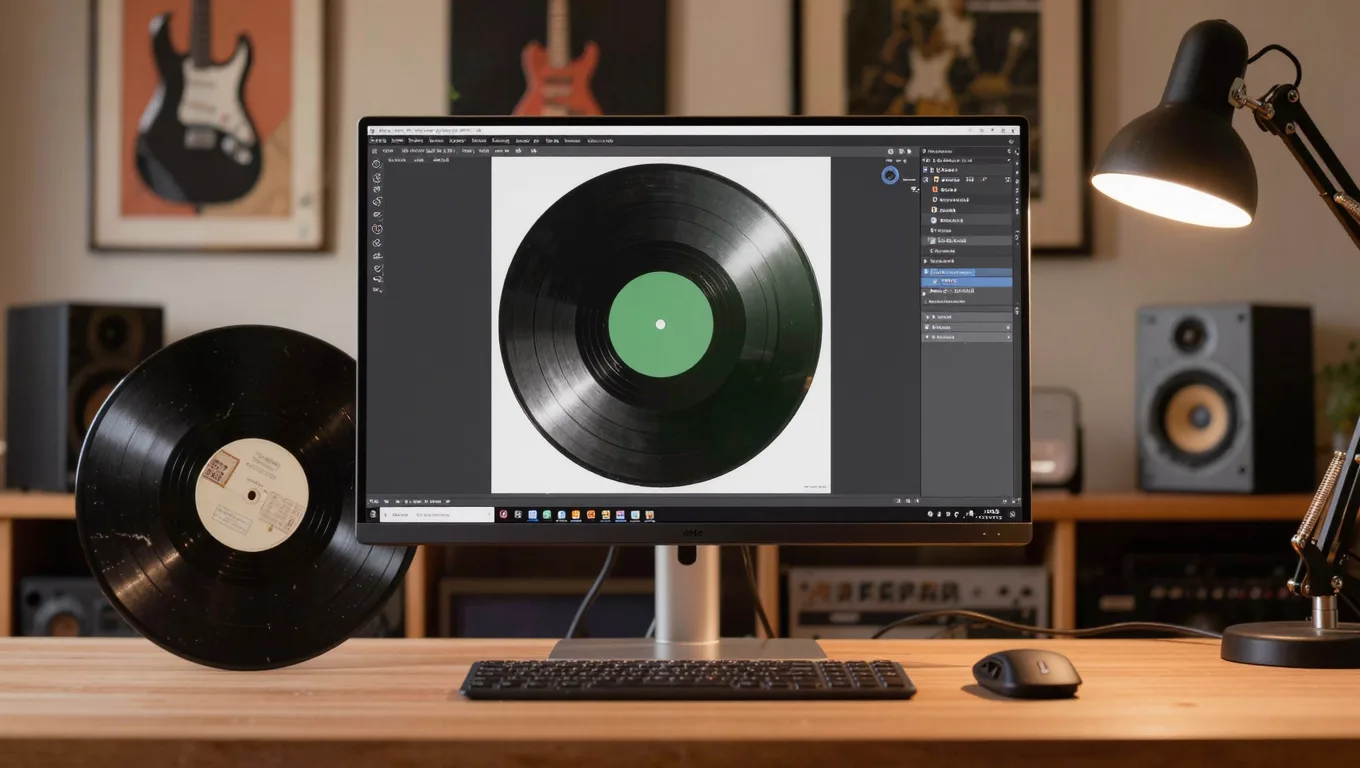Open the red circular app icon on taskbar

(x=503, y=514)
